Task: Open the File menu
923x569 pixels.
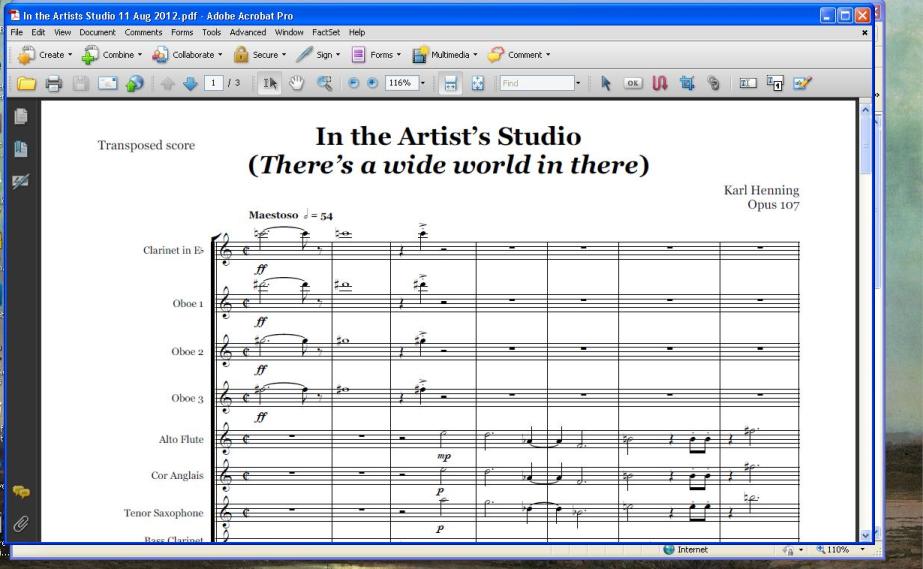Action: [x=16, y=32]
